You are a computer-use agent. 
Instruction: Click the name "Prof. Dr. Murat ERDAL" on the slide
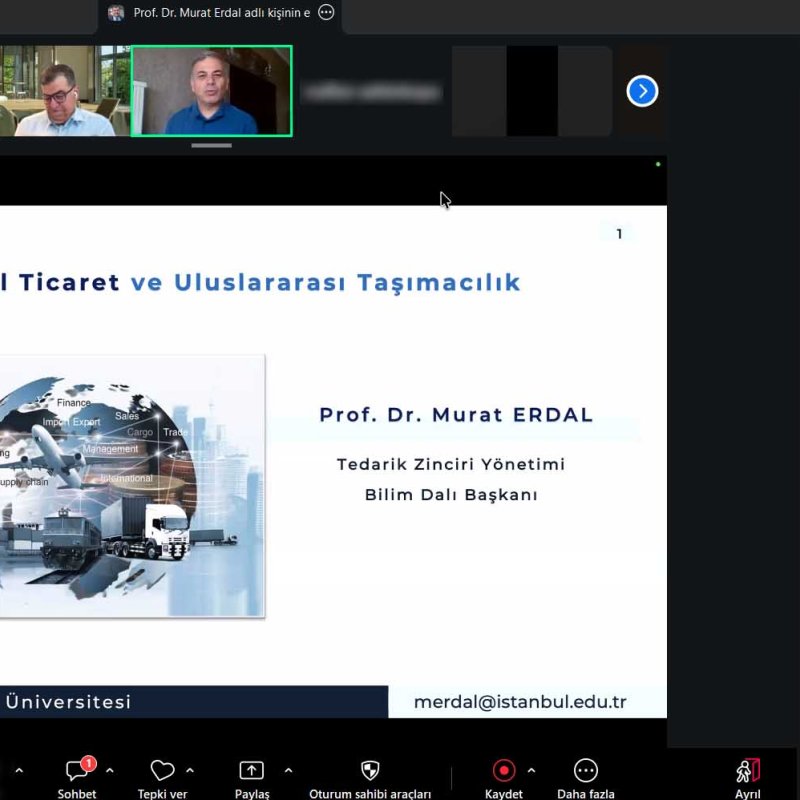click(x=456, y=415)
